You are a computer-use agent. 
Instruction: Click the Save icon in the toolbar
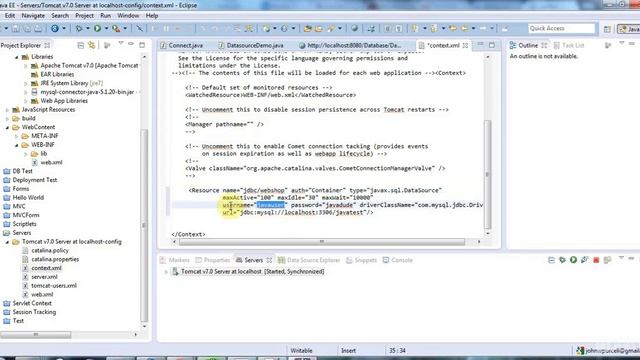pyautogui.click(x=15, y=29)
